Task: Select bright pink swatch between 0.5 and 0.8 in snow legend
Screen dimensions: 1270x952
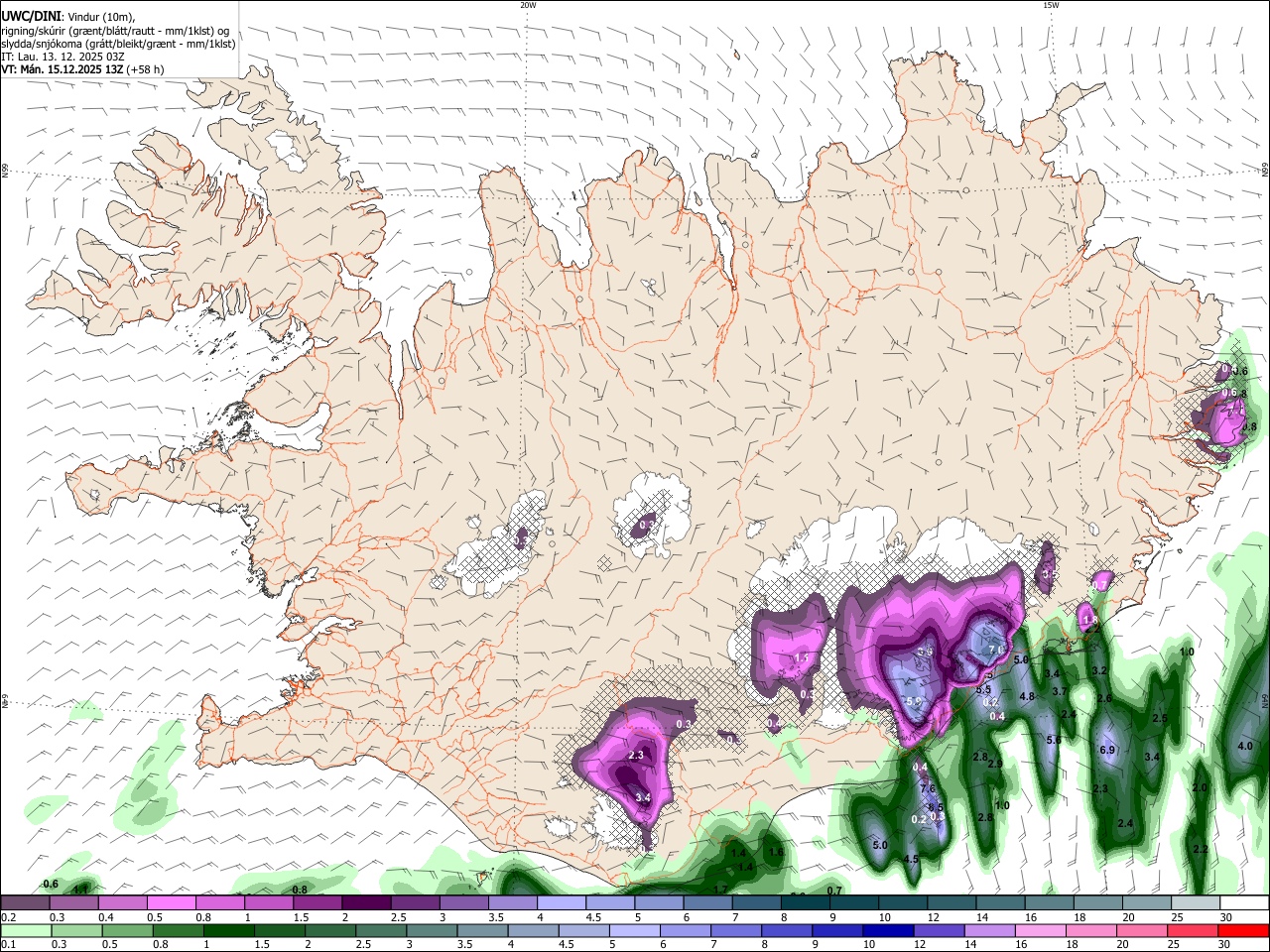Action: pyautogui.click(x=171, y=902)
